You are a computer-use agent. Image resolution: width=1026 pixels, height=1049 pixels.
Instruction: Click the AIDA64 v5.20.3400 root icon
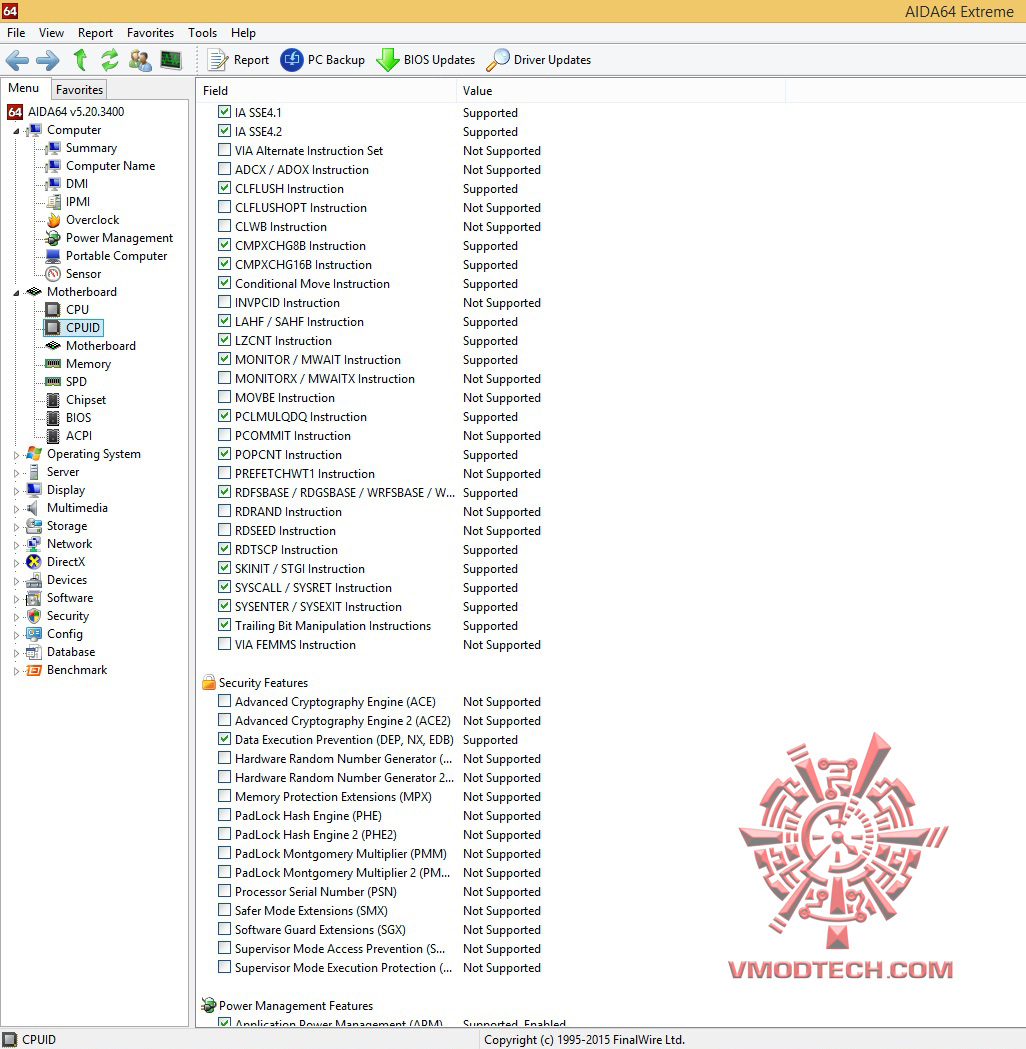click(x=15, y=112)
